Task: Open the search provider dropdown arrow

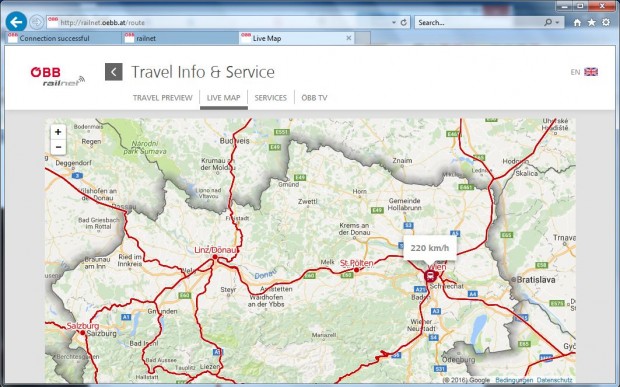Action: pyautogui.click(x=557, y=23)
